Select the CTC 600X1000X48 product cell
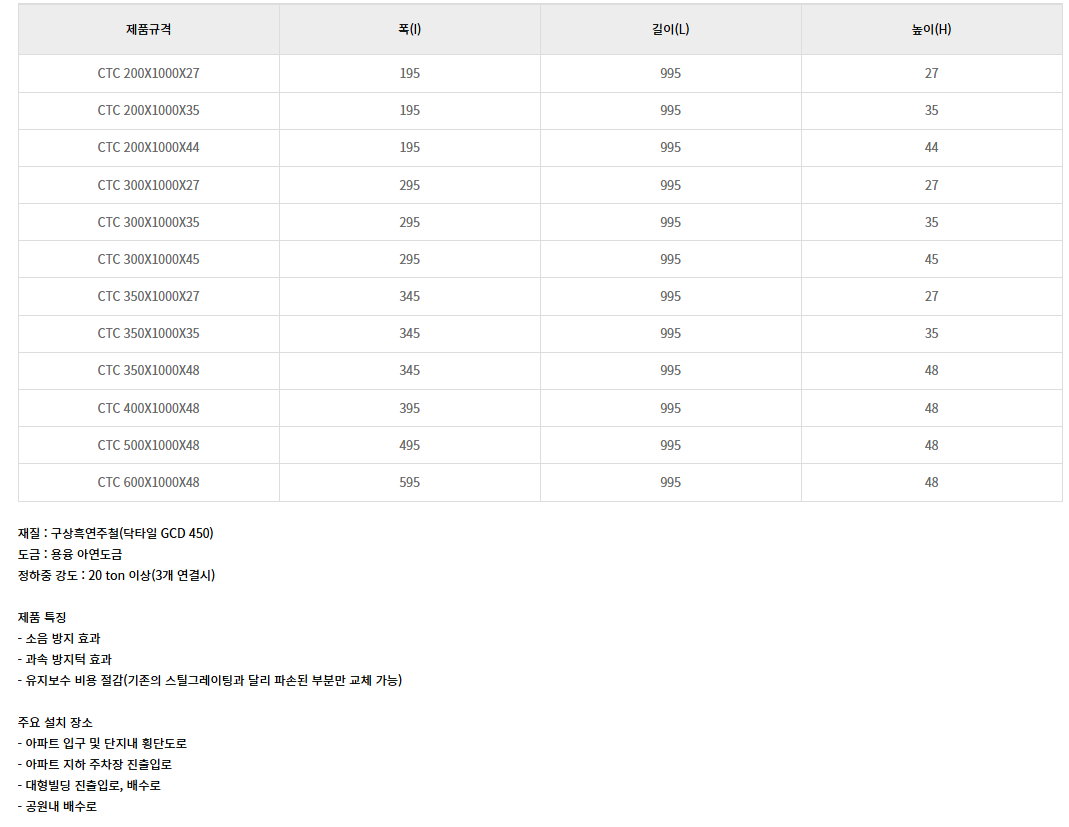Image resolution: width=1069 pixels, height=827 pixels. [148, 482]
